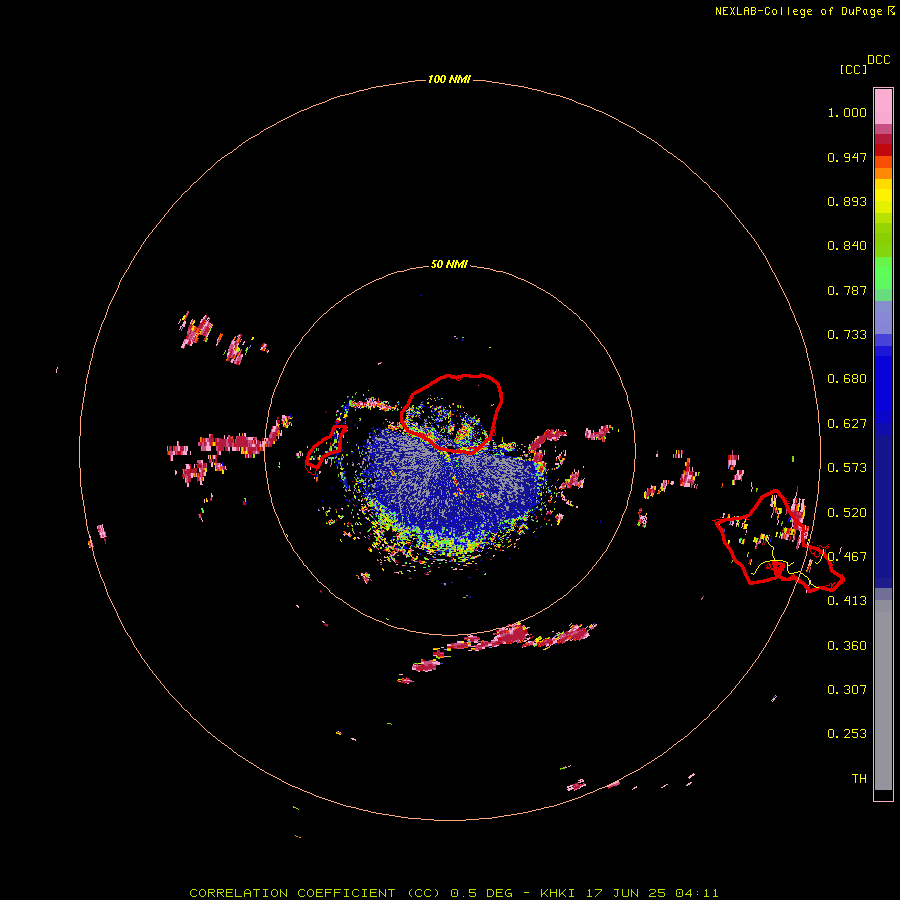This screenshot has width=900, height=900.
Task: Click the 50 NMI range ring label
Action: click(449, 264)
